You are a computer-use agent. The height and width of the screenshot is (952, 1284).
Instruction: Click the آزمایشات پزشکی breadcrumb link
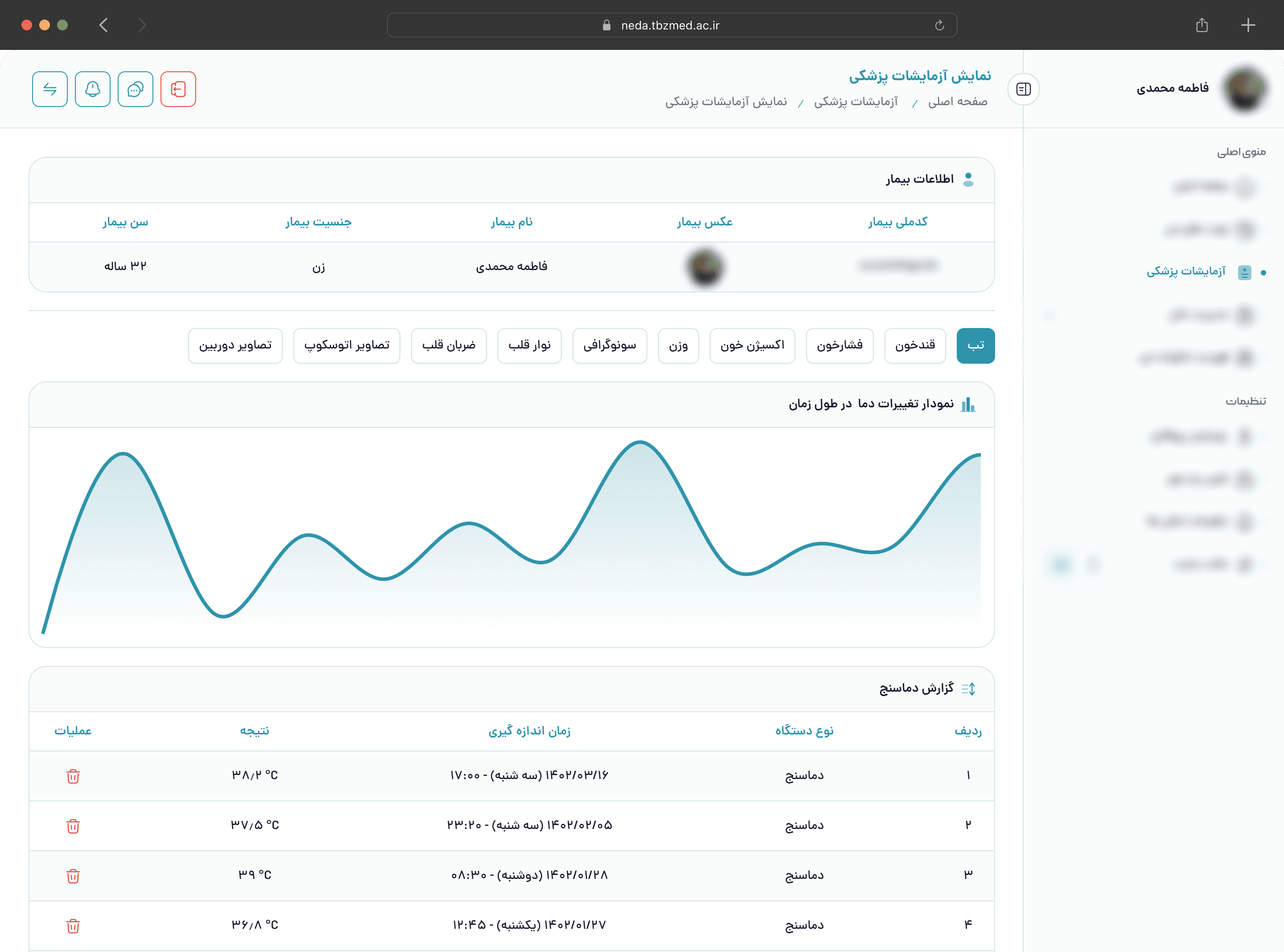[856, 102]
